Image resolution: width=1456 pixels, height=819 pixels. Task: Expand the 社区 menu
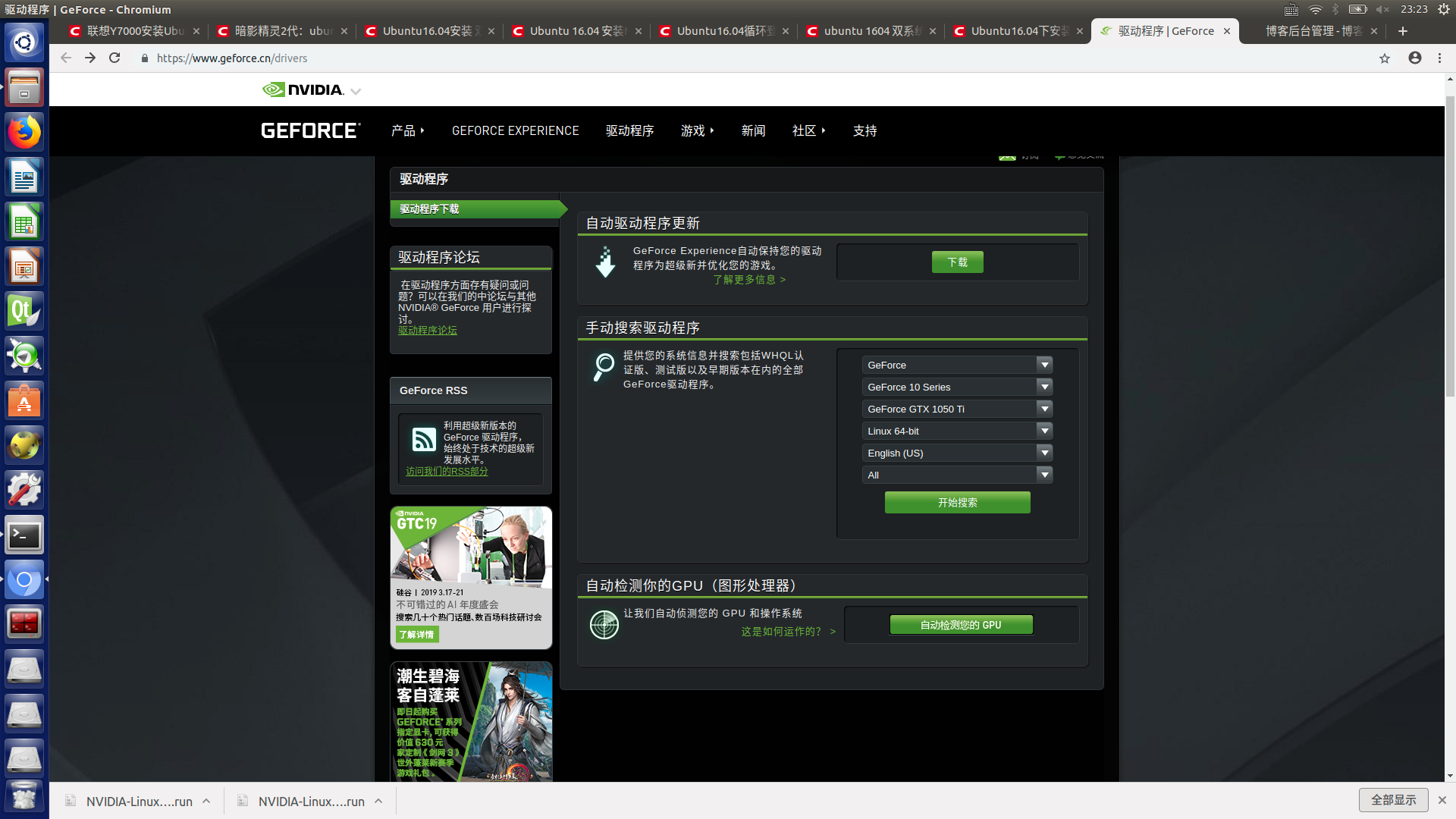tap(809, 130)
